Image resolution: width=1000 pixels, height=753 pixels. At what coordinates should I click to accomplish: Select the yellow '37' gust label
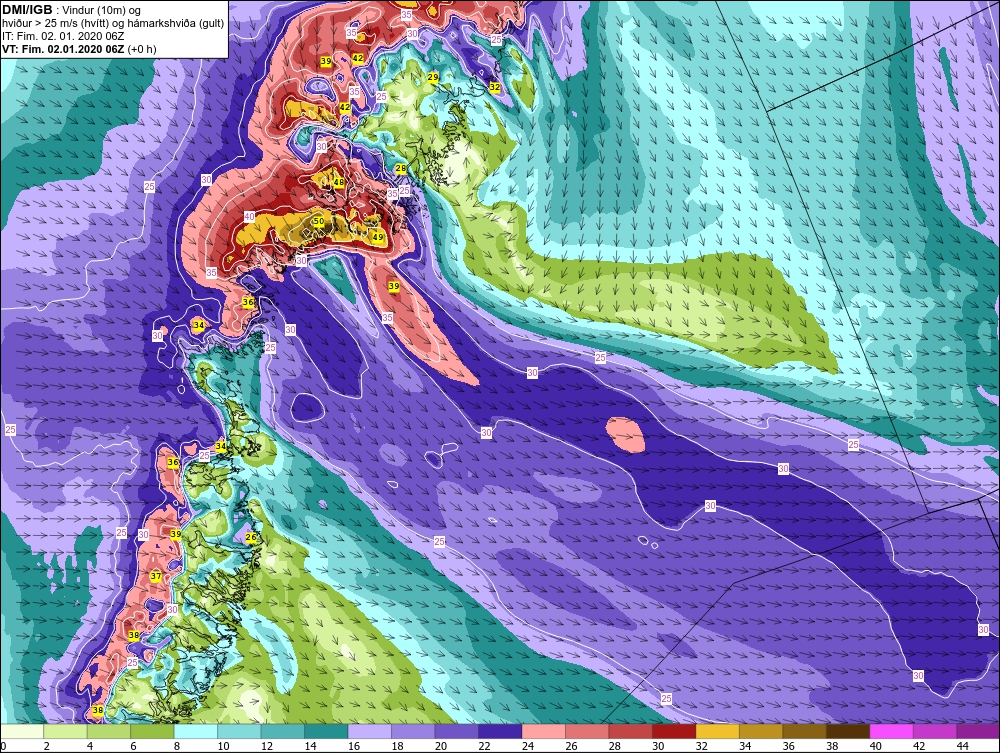pyautogui.click(x=156, y=576)
